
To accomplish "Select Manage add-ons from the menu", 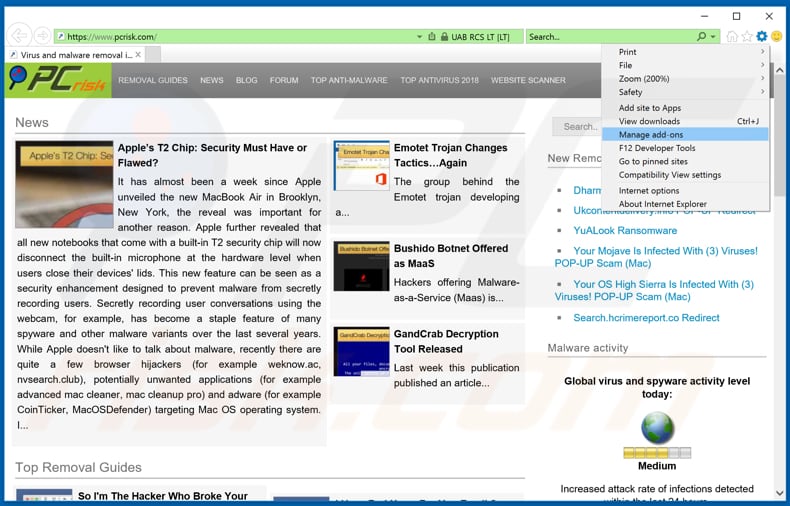I will click(651, 134).
